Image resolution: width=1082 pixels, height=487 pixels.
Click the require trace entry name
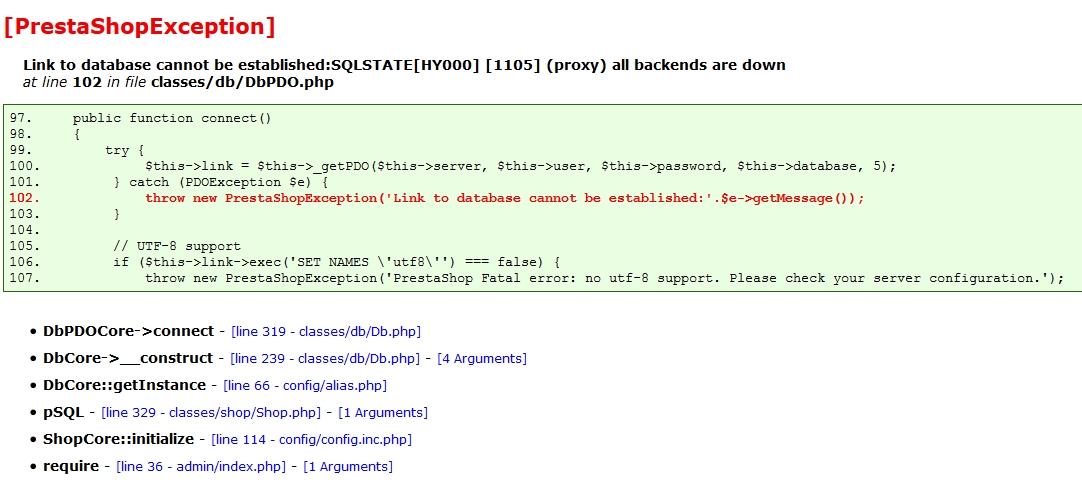(71, 466)
